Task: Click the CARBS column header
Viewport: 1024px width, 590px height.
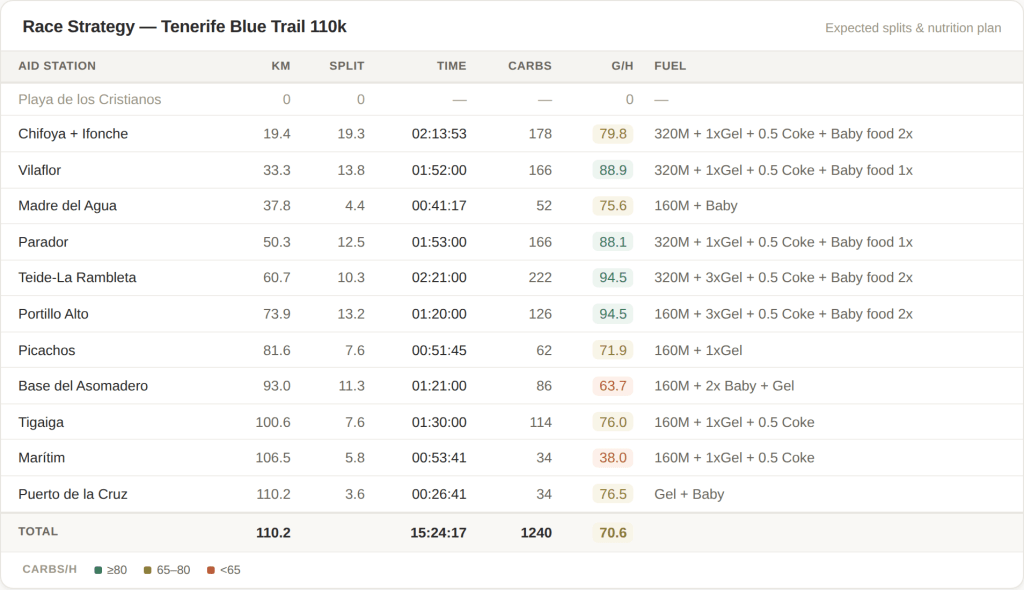Action: (x=530, y=66)
